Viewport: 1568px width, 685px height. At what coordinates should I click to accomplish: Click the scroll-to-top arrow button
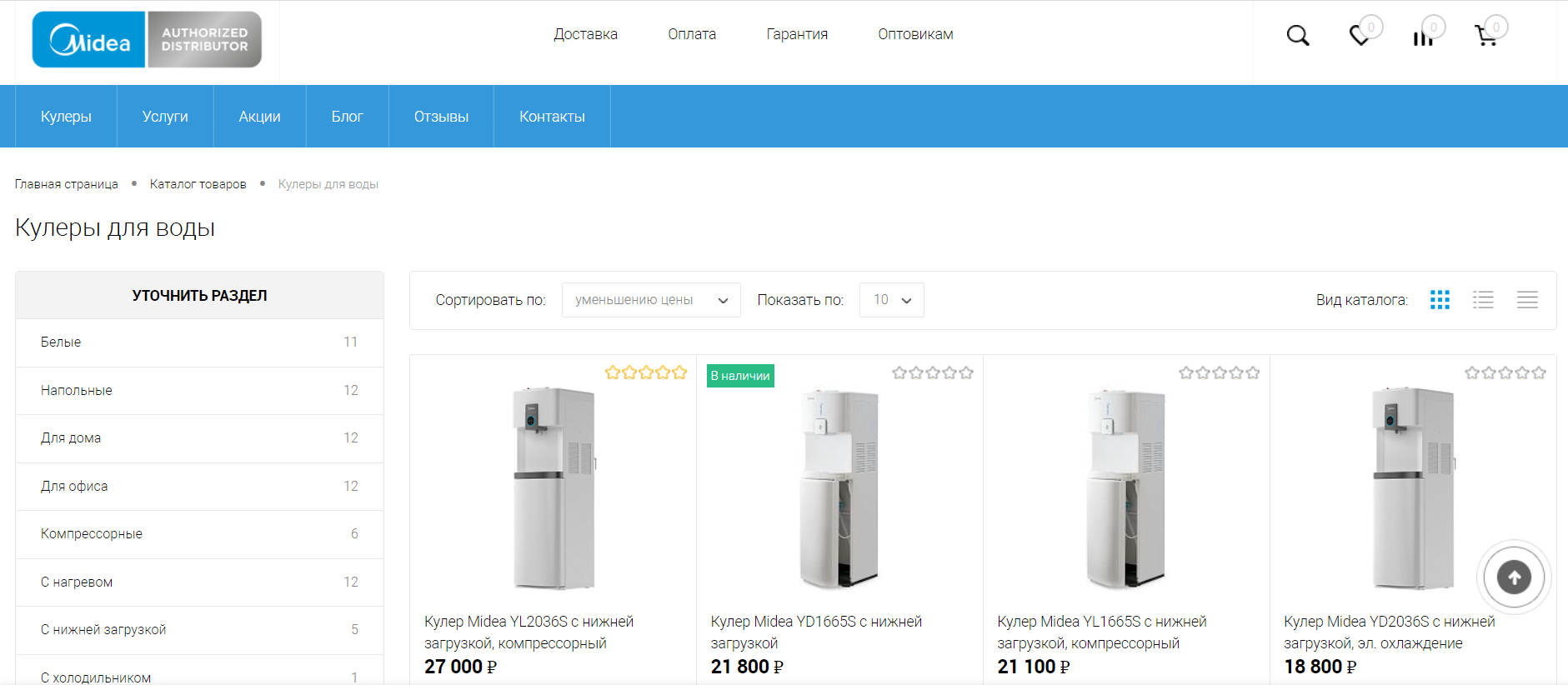pos(1514,577)
